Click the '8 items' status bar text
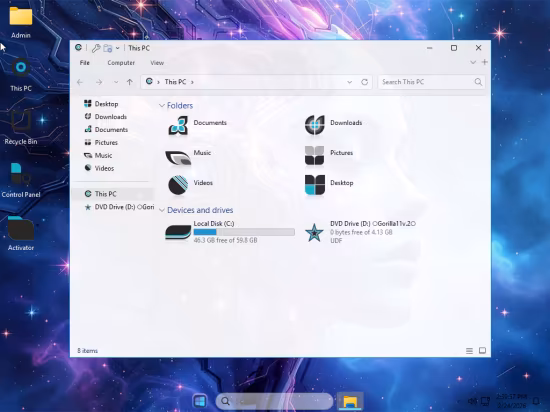 click(x=87, y=351)
